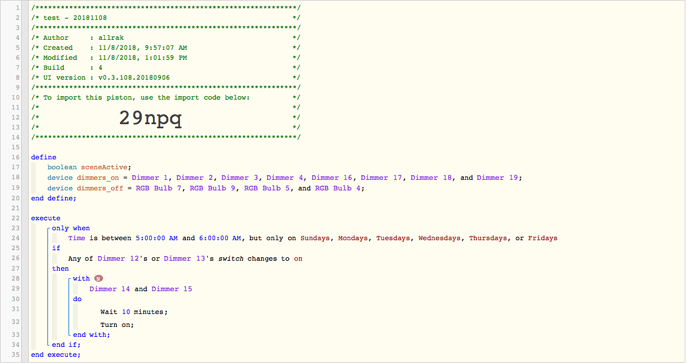
Task: Select 'Dimmer 15' in with block
Action: [172, 289]
